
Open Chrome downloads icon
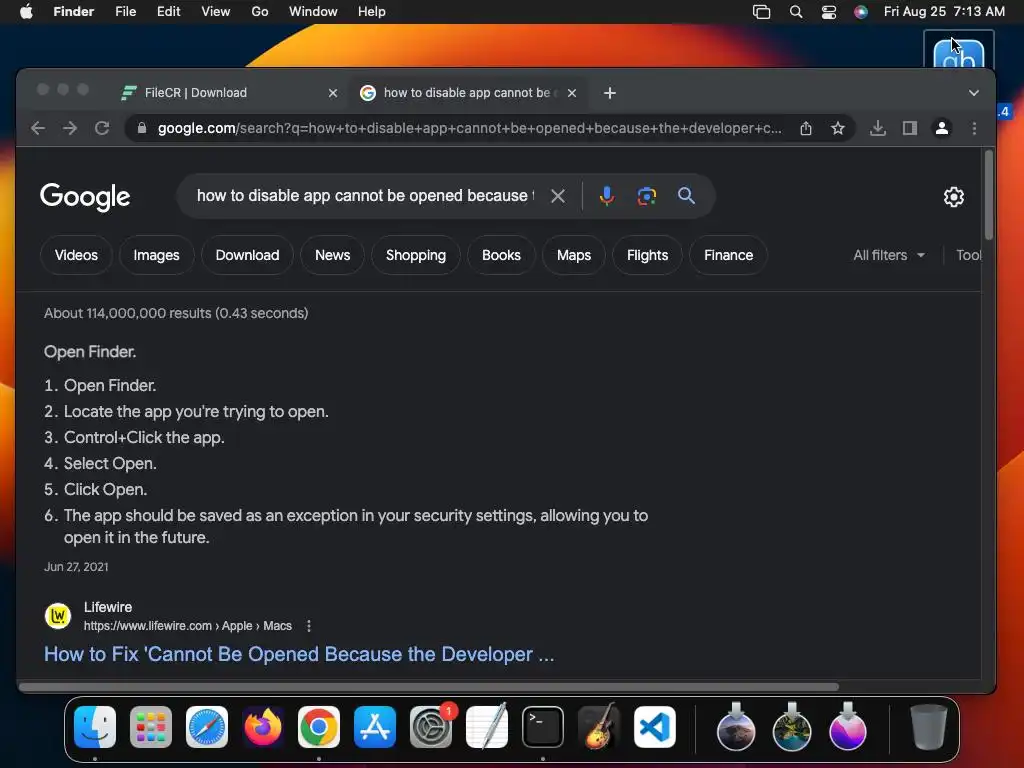click(x=878, y=128)
